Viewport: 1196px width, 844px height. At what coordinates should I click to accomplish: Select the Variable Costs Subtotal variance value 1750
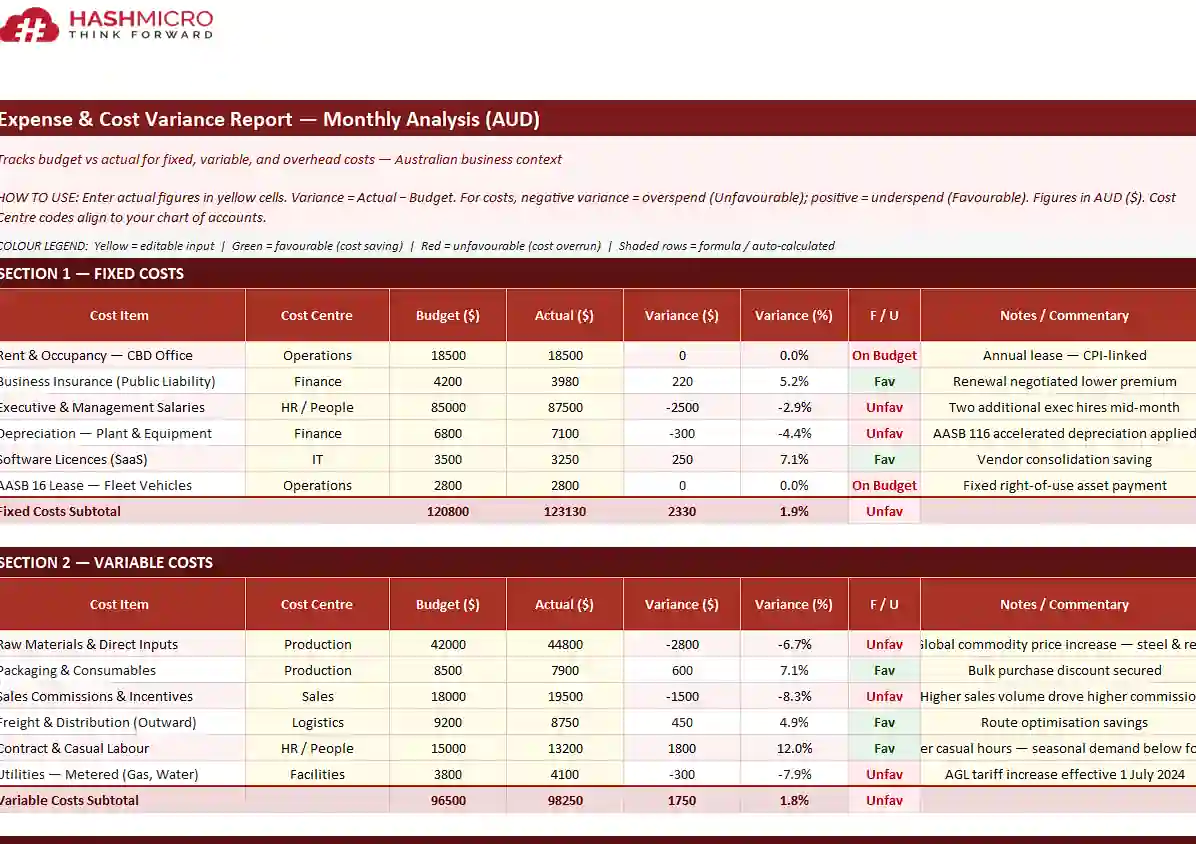(x=681, y=800)
